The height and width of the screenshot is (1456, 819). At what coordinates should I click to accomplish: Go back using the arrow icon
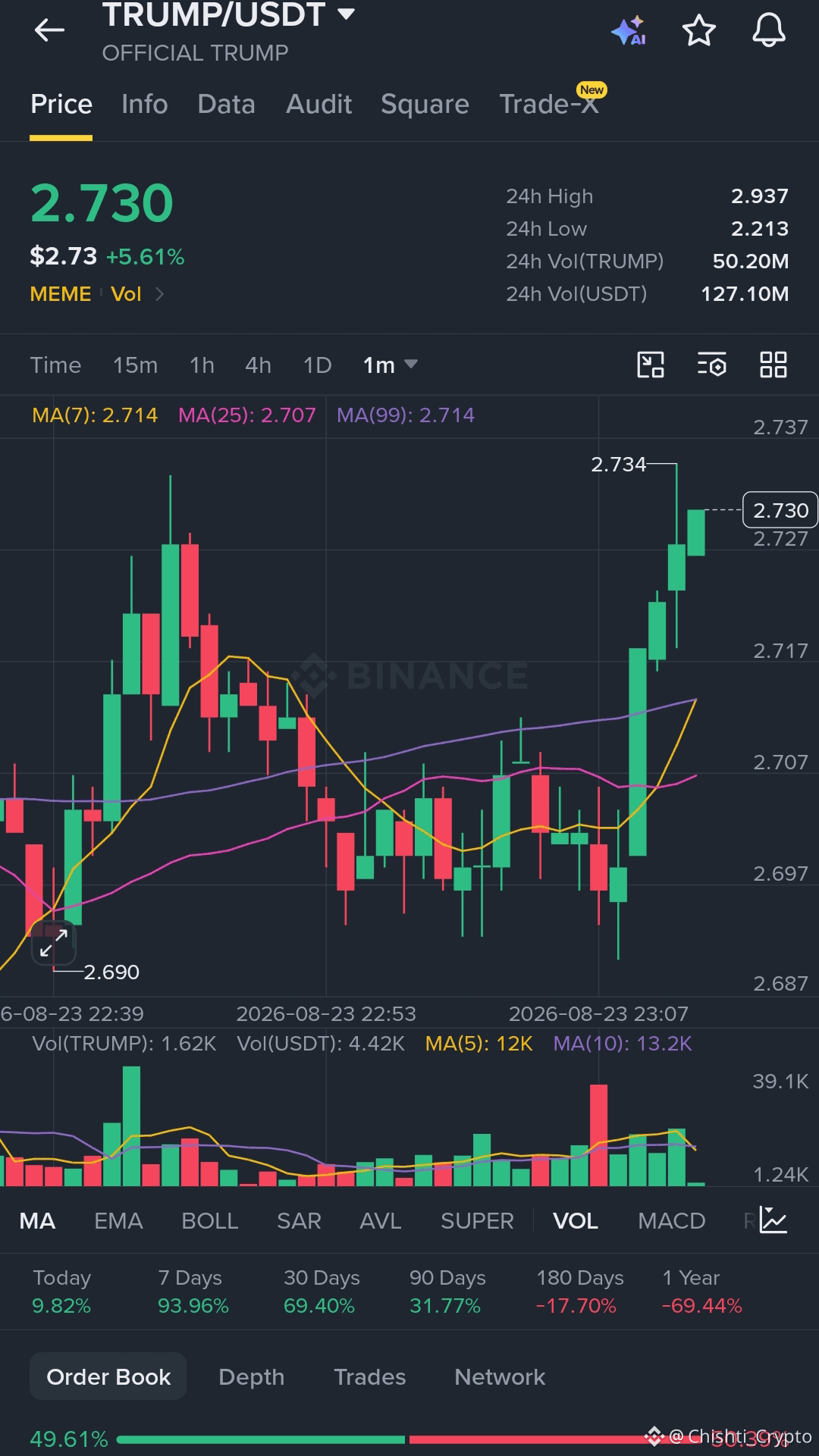pyautogui.click(x=49, y=30)
